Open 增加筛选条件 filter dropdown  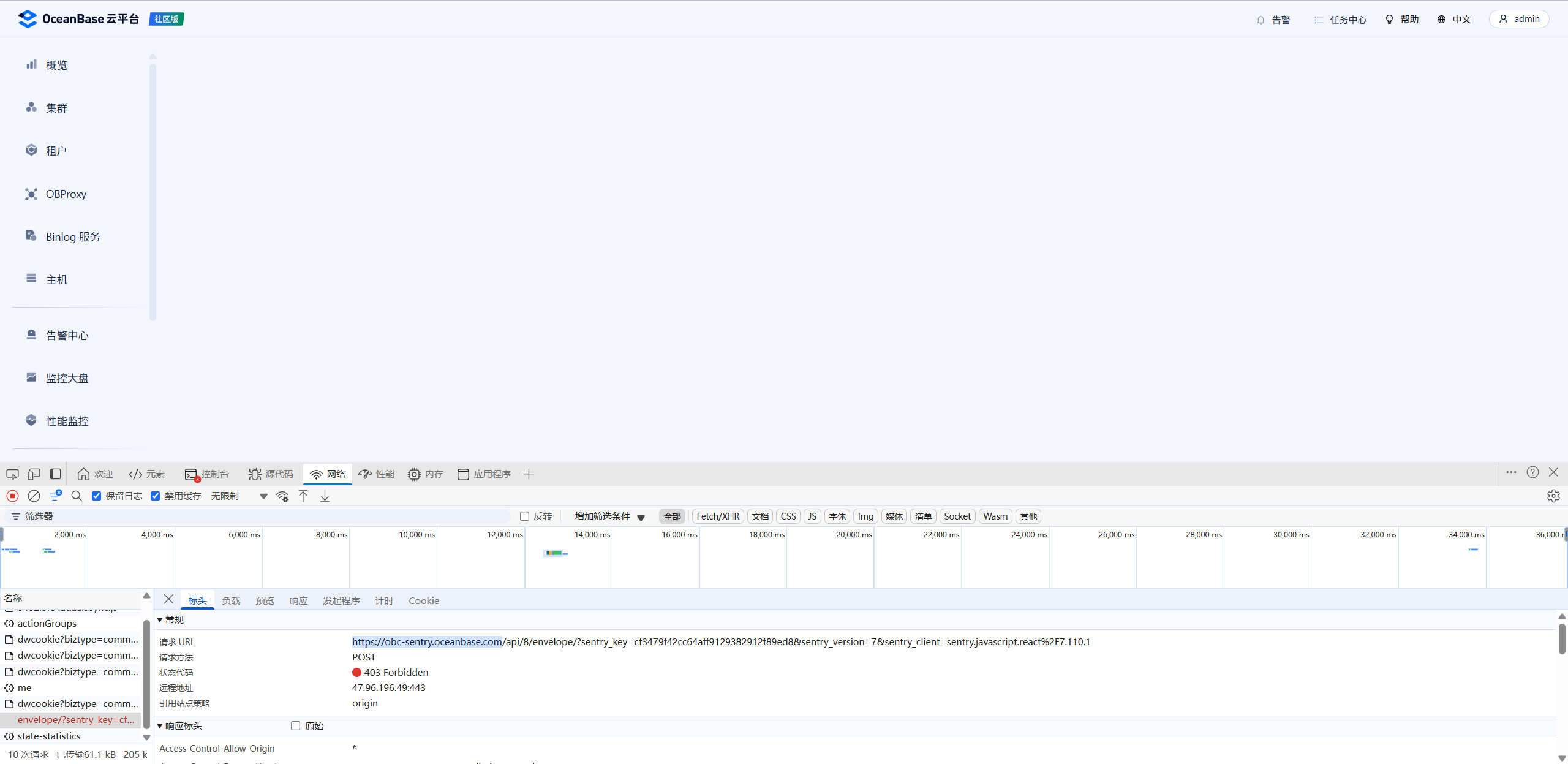(x=610, y=516)
